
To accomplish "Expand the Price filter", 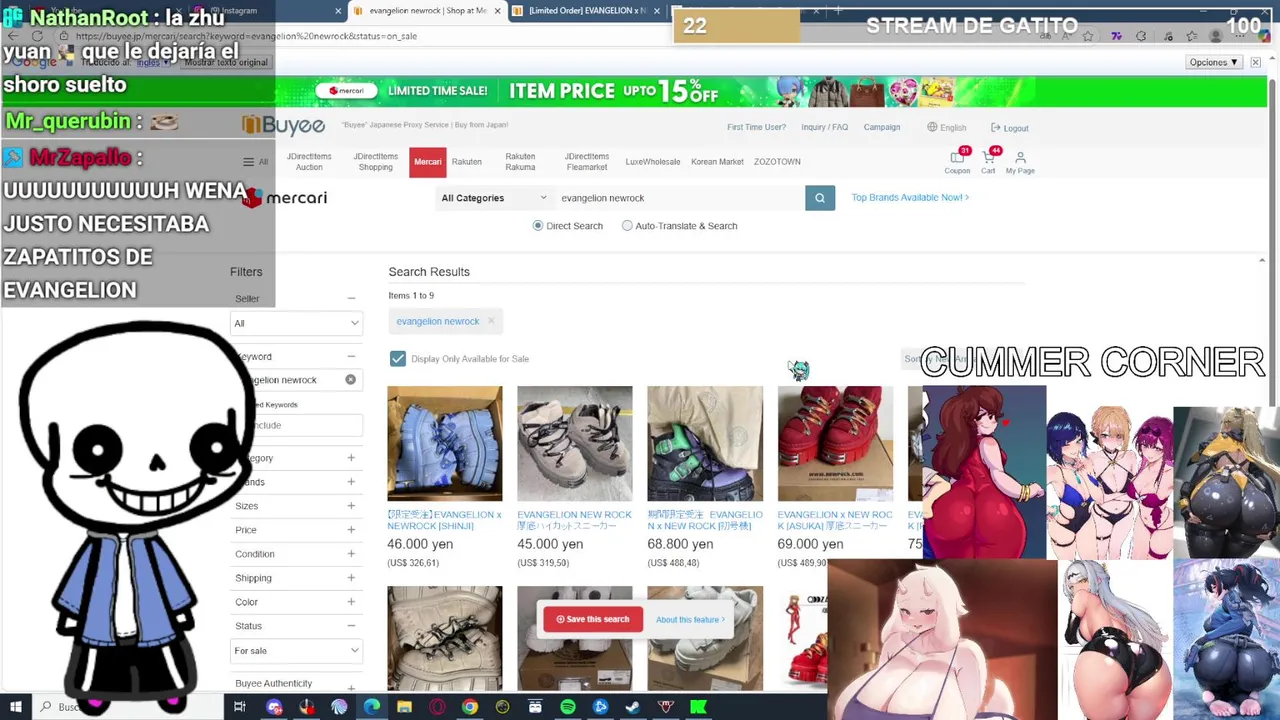I will [x=351, y=530].
